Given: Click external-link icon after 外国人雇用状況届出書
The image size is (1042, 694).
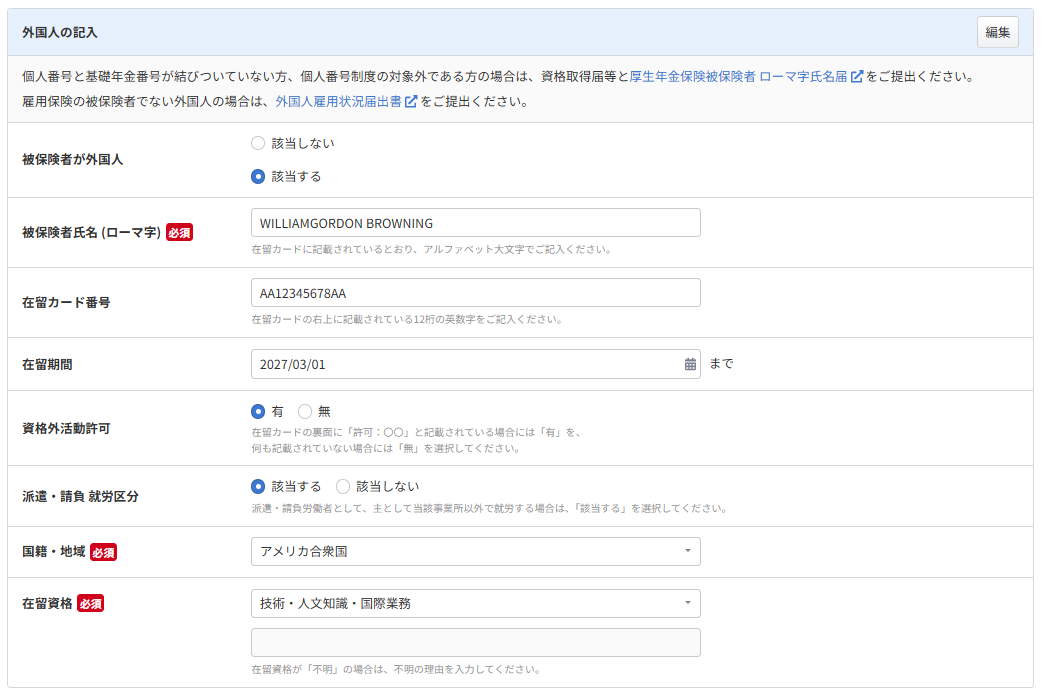Looking at the screenshot, I should (411, 101).
